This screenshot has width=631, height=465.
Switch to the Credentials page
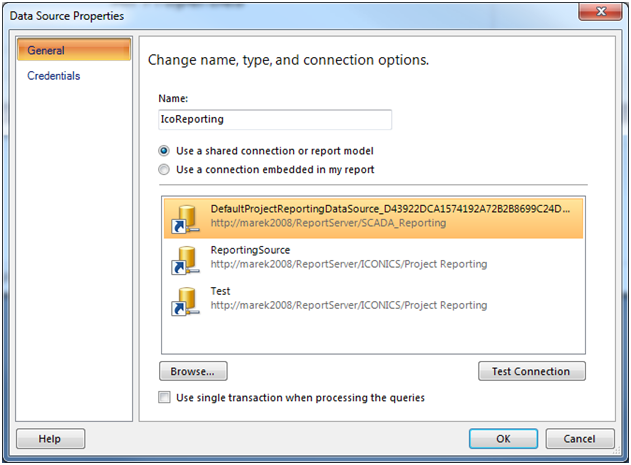tap(54, 76)
